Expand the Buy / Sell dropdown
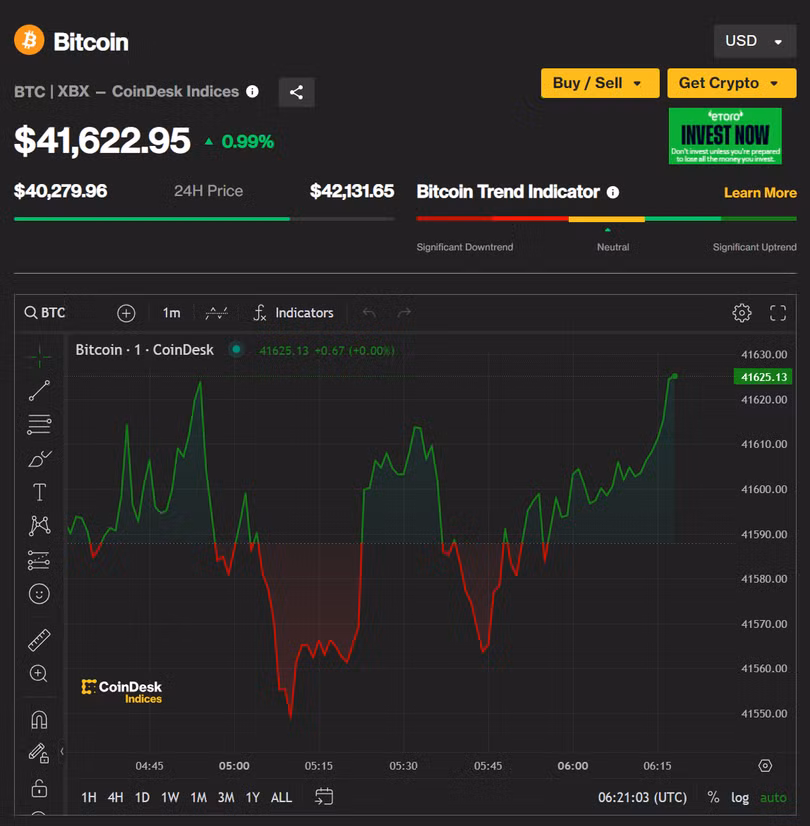The image size is (810, 826). (x=600, y=83)
